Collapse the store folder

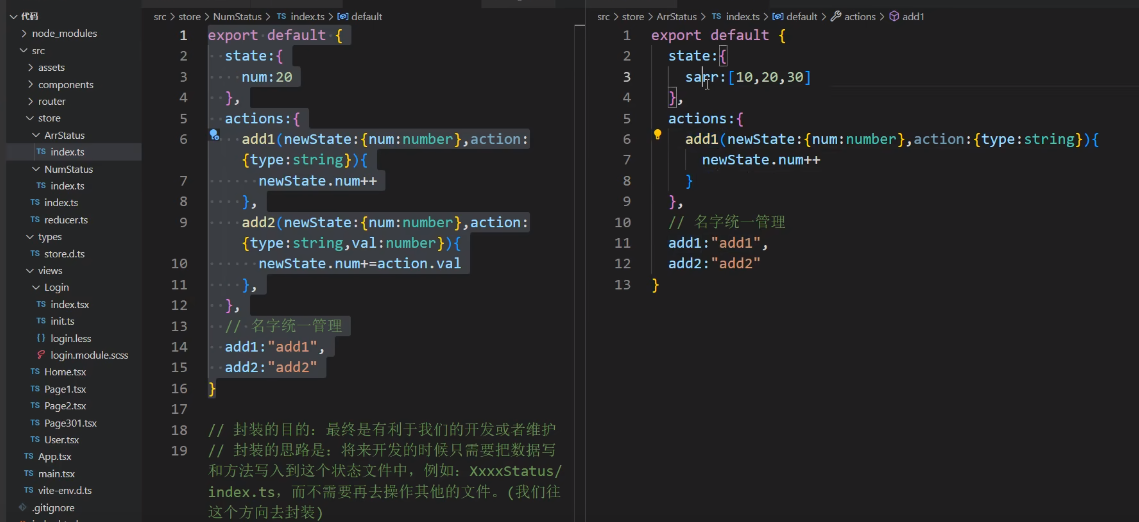(31, 118)
